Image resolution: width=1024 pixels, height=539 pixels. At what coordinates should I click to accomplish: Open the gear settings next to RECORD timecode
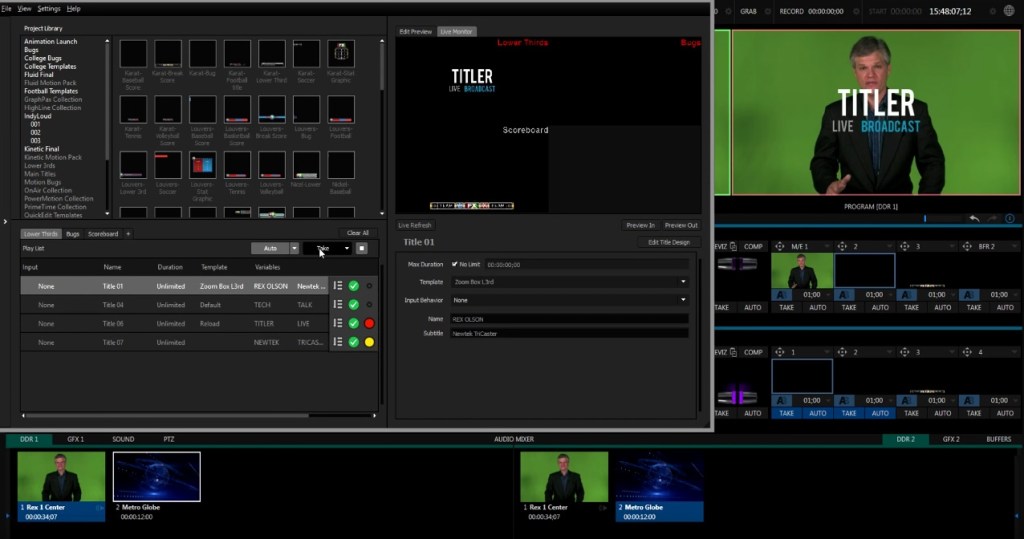coord(856,11)
